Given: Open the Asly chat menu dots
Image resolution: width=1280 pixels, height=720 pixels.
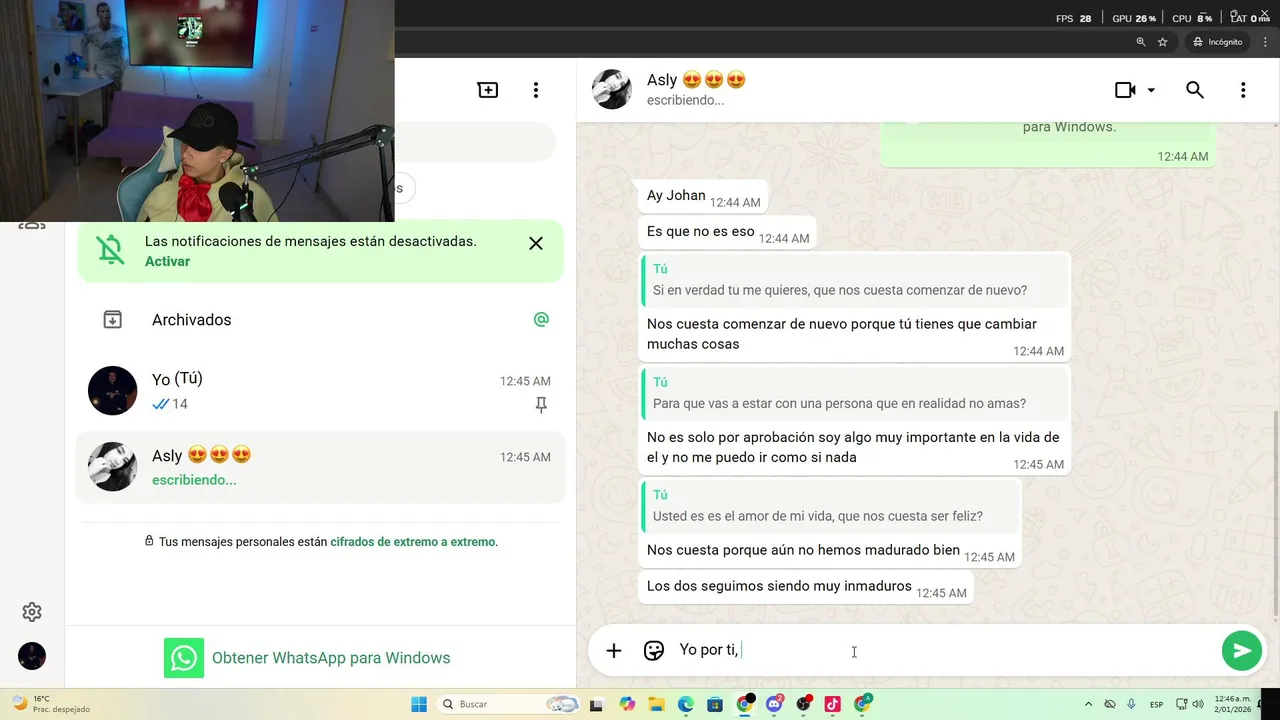Looking at the screenshot, I should click(1243, 90).
